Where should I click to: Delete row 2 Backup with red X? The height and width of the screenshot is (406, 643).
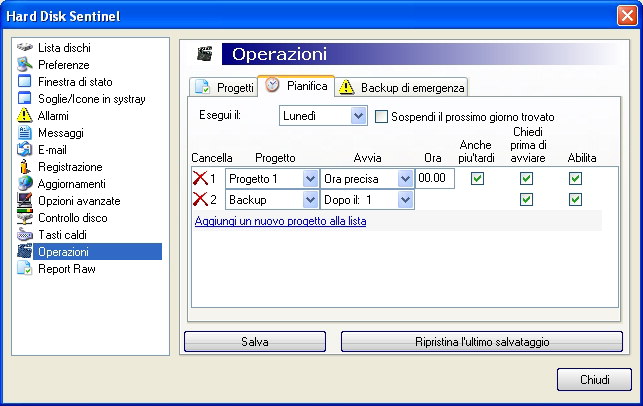coord(200,199)
